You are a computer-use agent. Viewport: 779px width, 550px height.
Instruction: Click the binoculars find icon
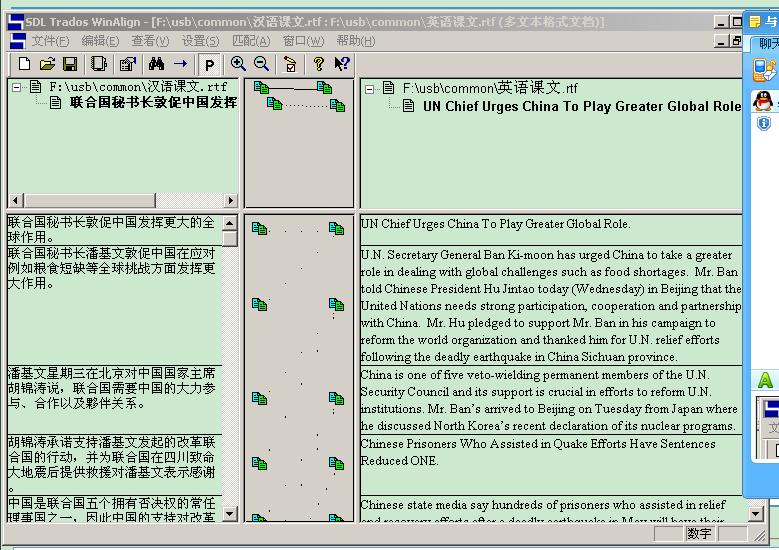tap(156, 64)
